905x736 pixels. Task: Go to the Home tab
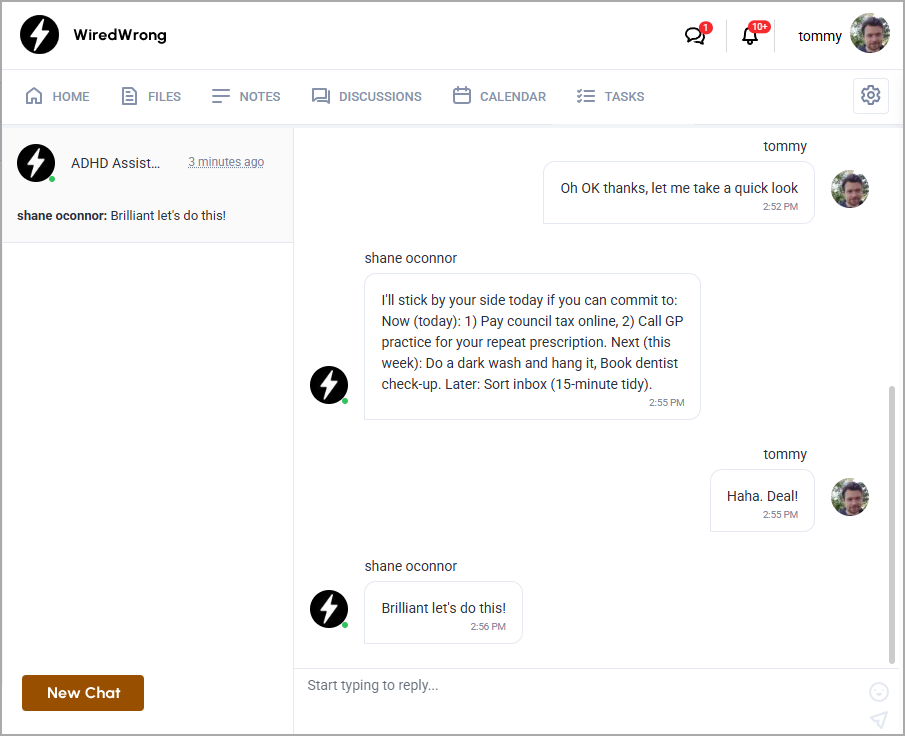pos(57,97)
